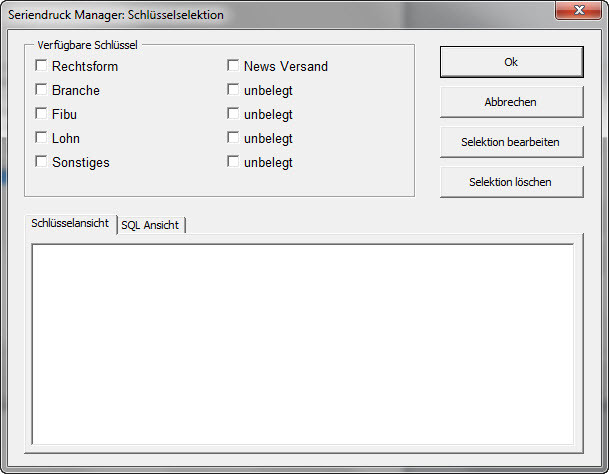Select the Sonstiges checkbox
Screen dimensions: 609x474
41,162
